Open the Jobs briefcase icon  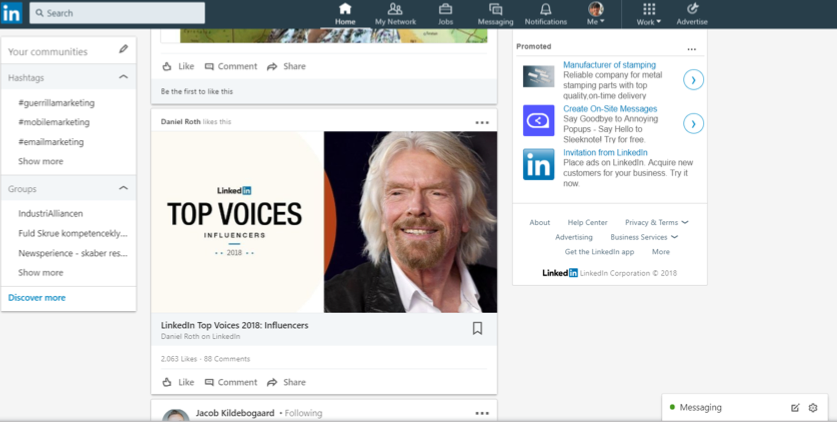(x=445, y=9)
